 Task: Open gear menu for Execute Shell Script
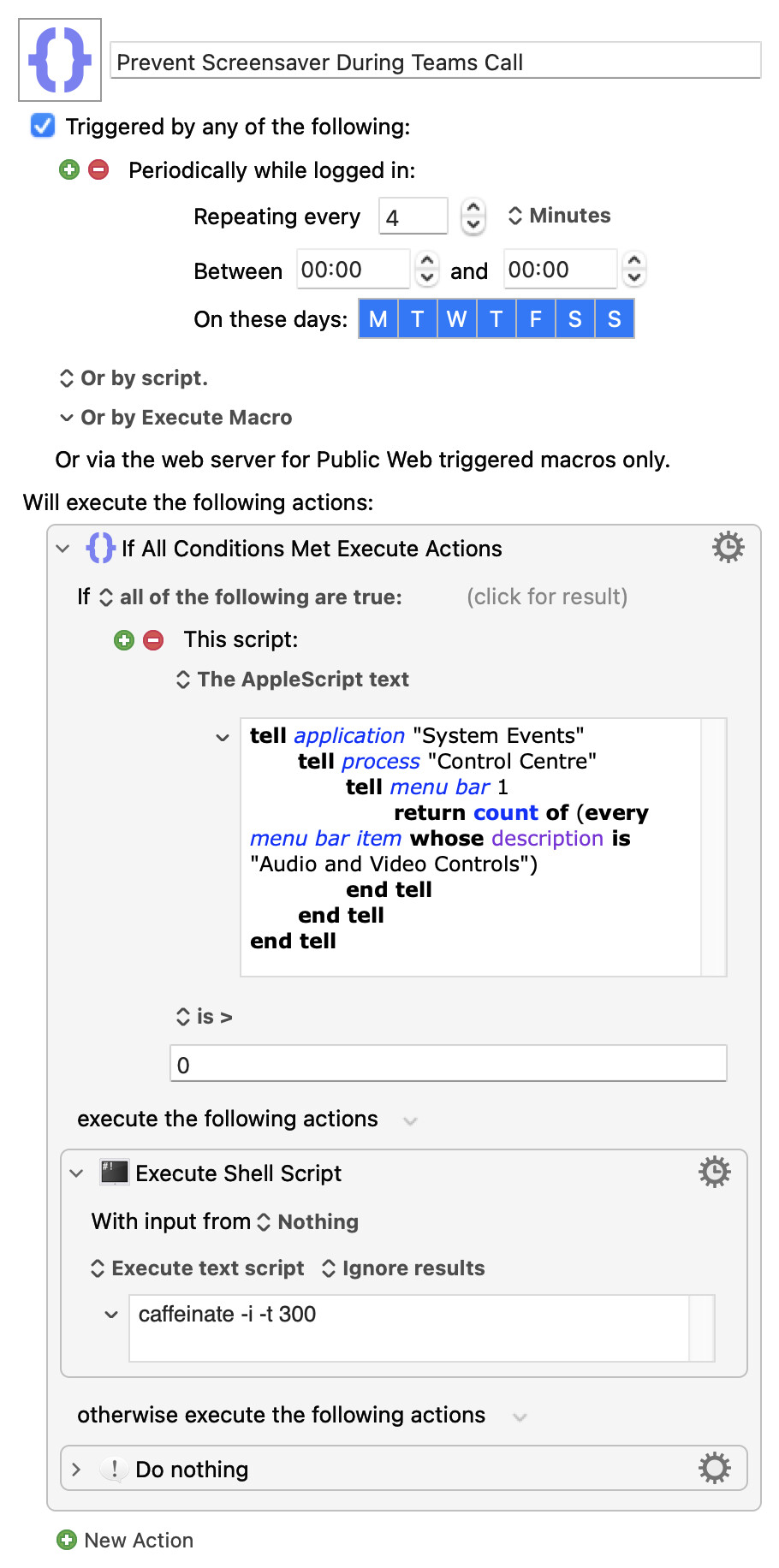click(714, 1172)
